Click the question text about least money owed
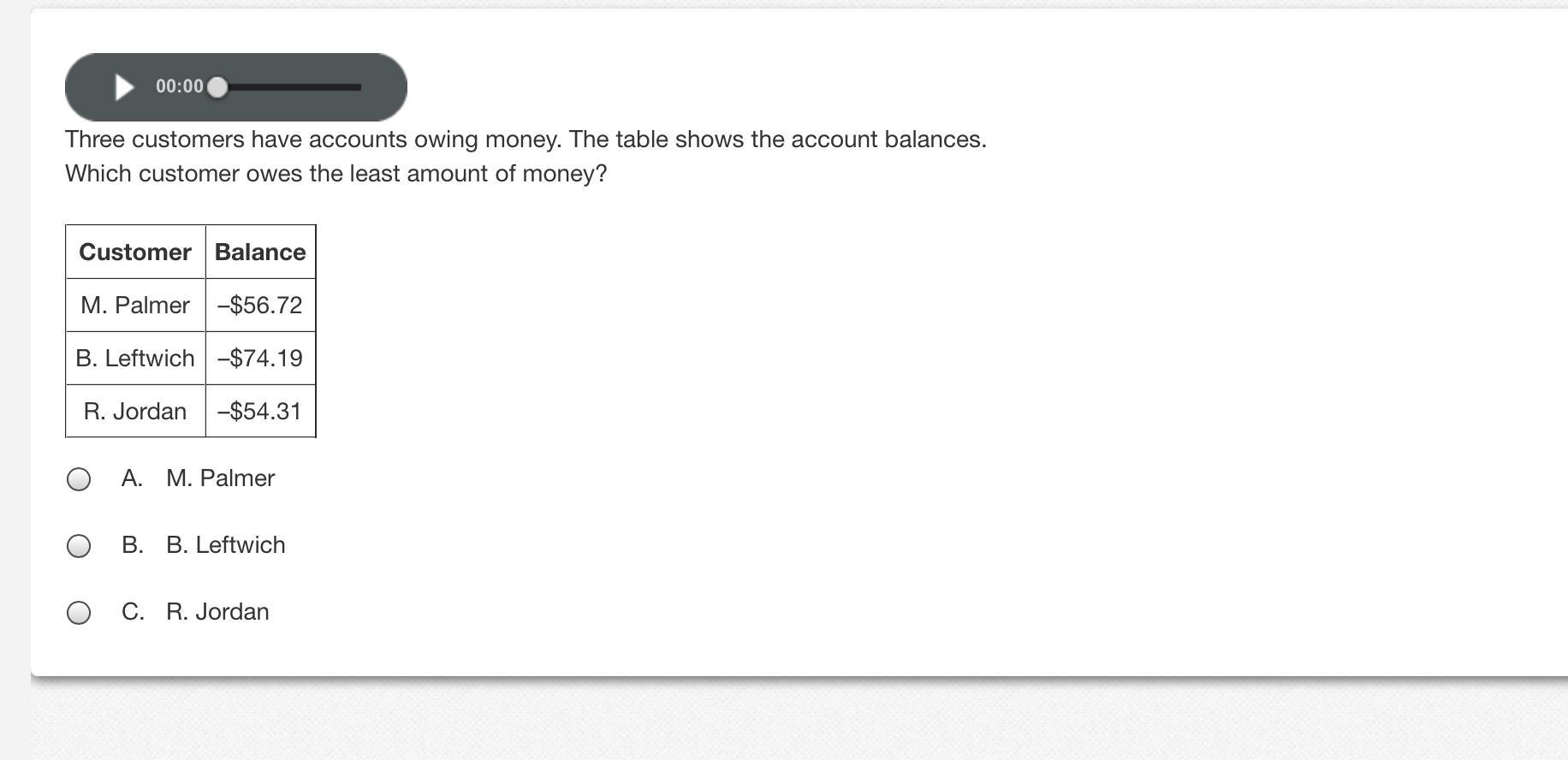1568x760 pixels. pyautogui.click(x=336, y=174)
